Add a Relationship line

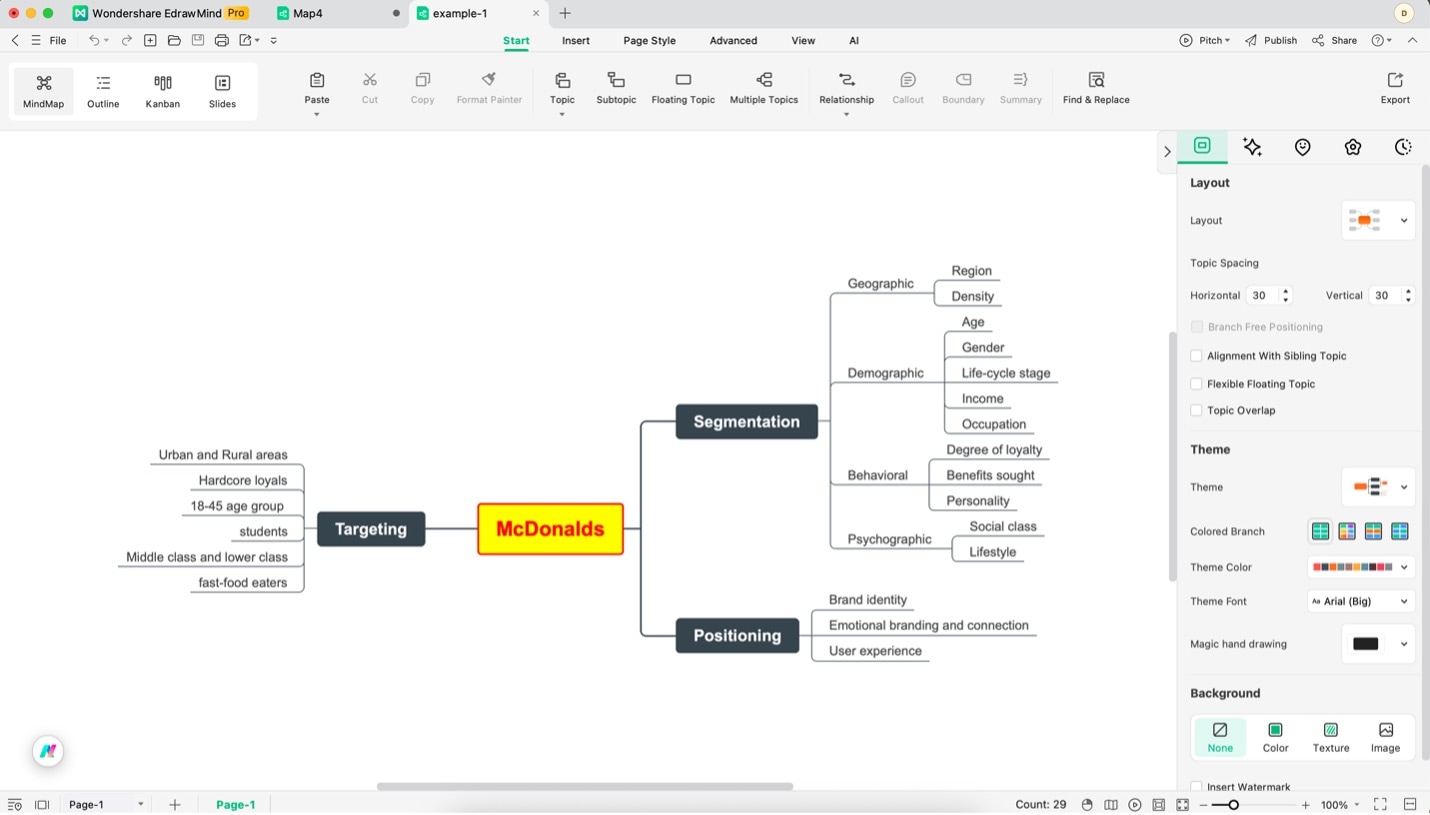846,88
